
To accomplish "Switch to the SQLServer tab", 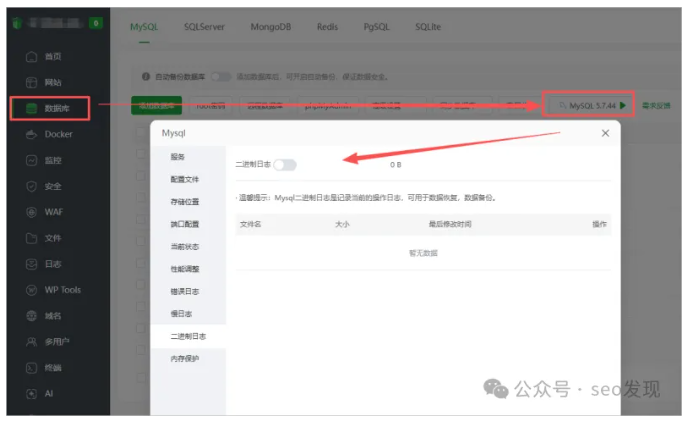I will (x=204, y=27).
